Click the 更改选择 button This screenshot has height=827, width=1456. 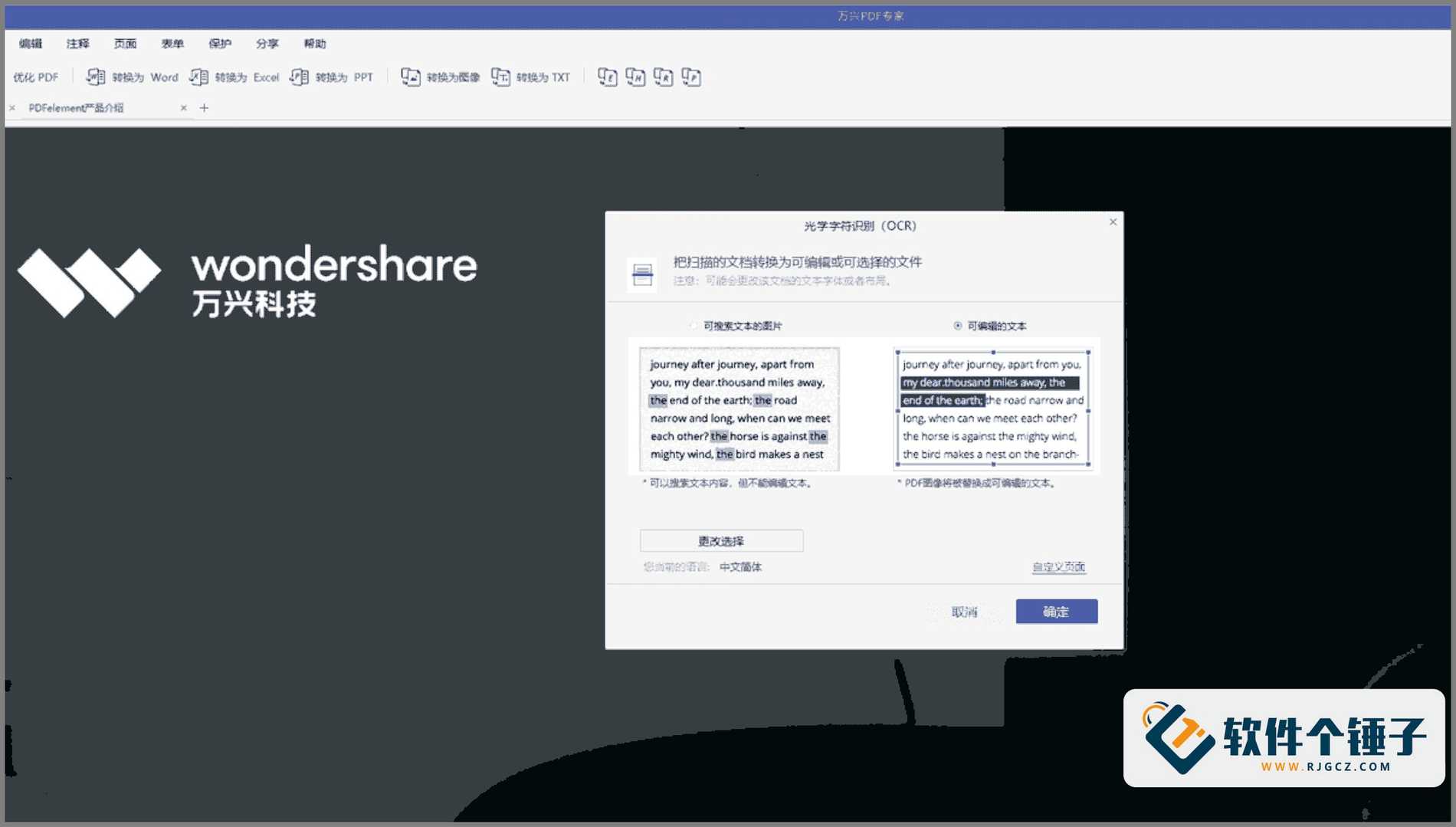pyautogui.click(x=720, y=540)
